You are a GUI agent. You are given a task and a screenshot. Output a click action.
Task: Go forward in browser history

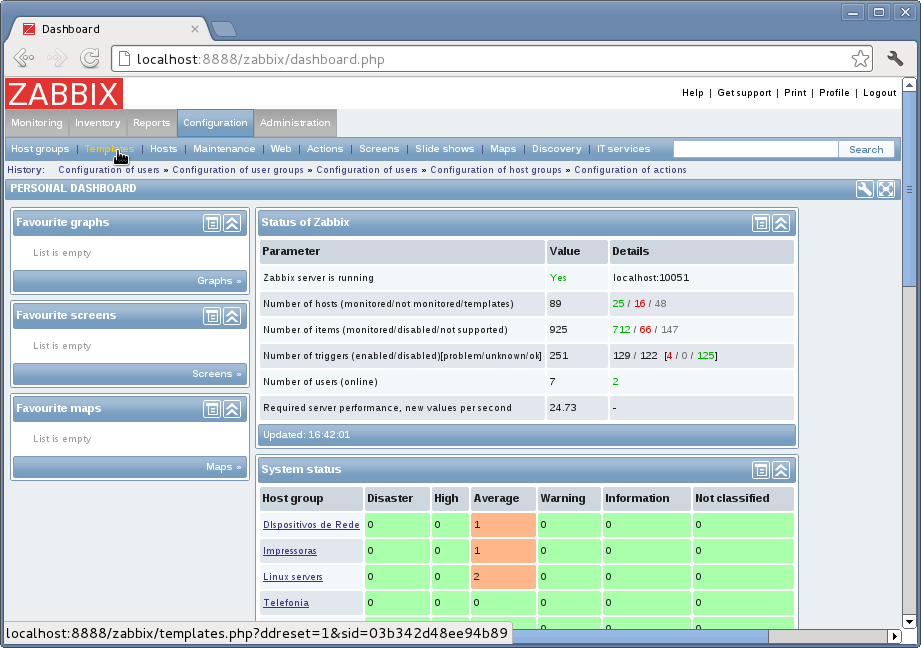tap(57, 58)
